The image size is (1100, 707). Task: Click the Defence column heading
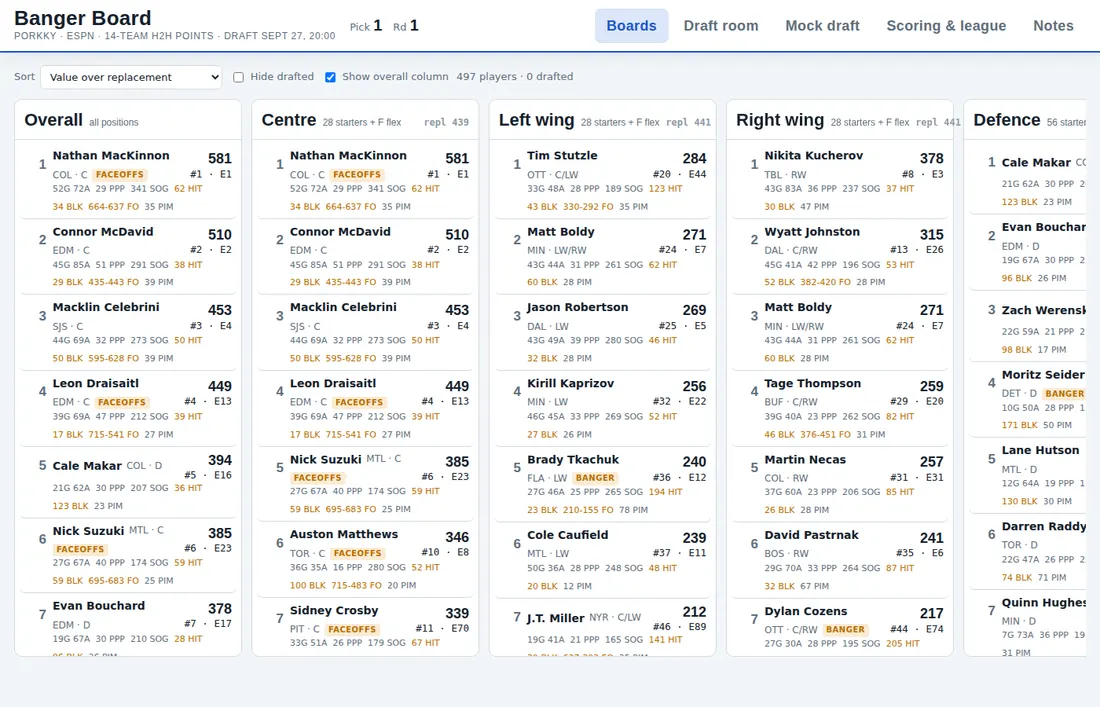[x=1007, y=120]
